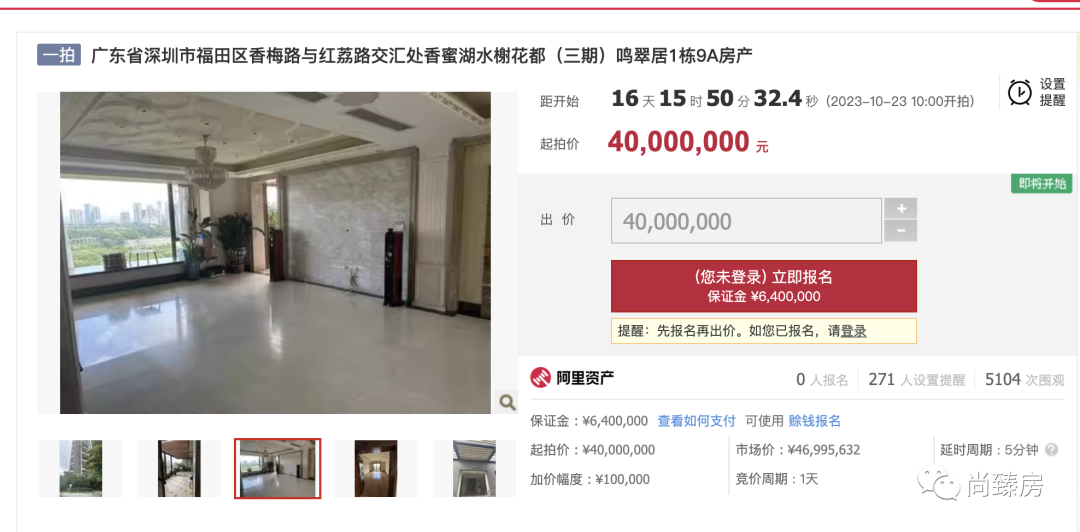Open the 赊钱报名 credit signup link

[x=815, y=421]
